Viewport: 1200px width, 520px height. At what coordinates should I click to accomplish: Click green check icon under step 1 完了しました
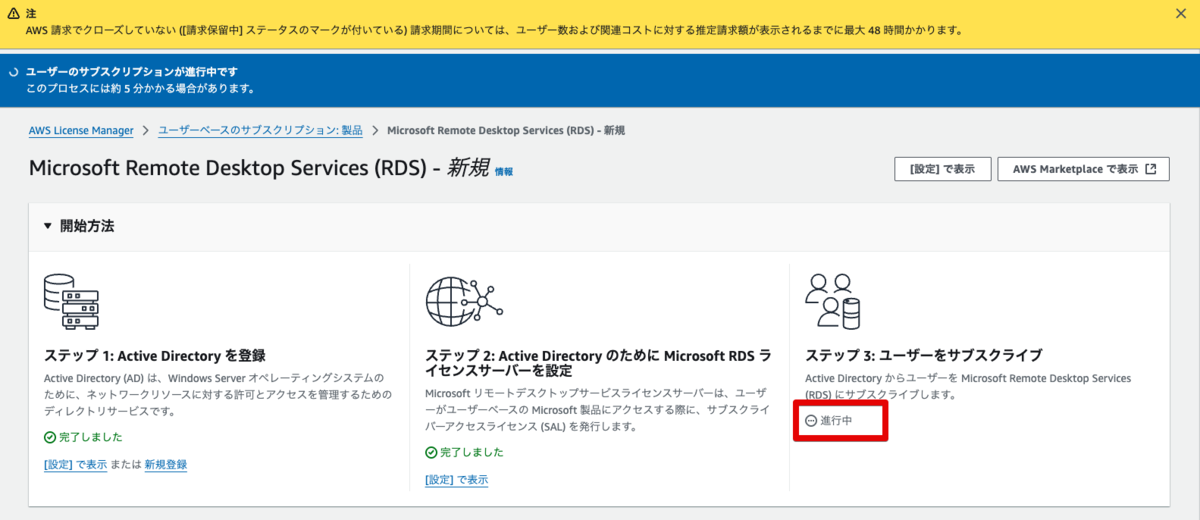point(50,438)
